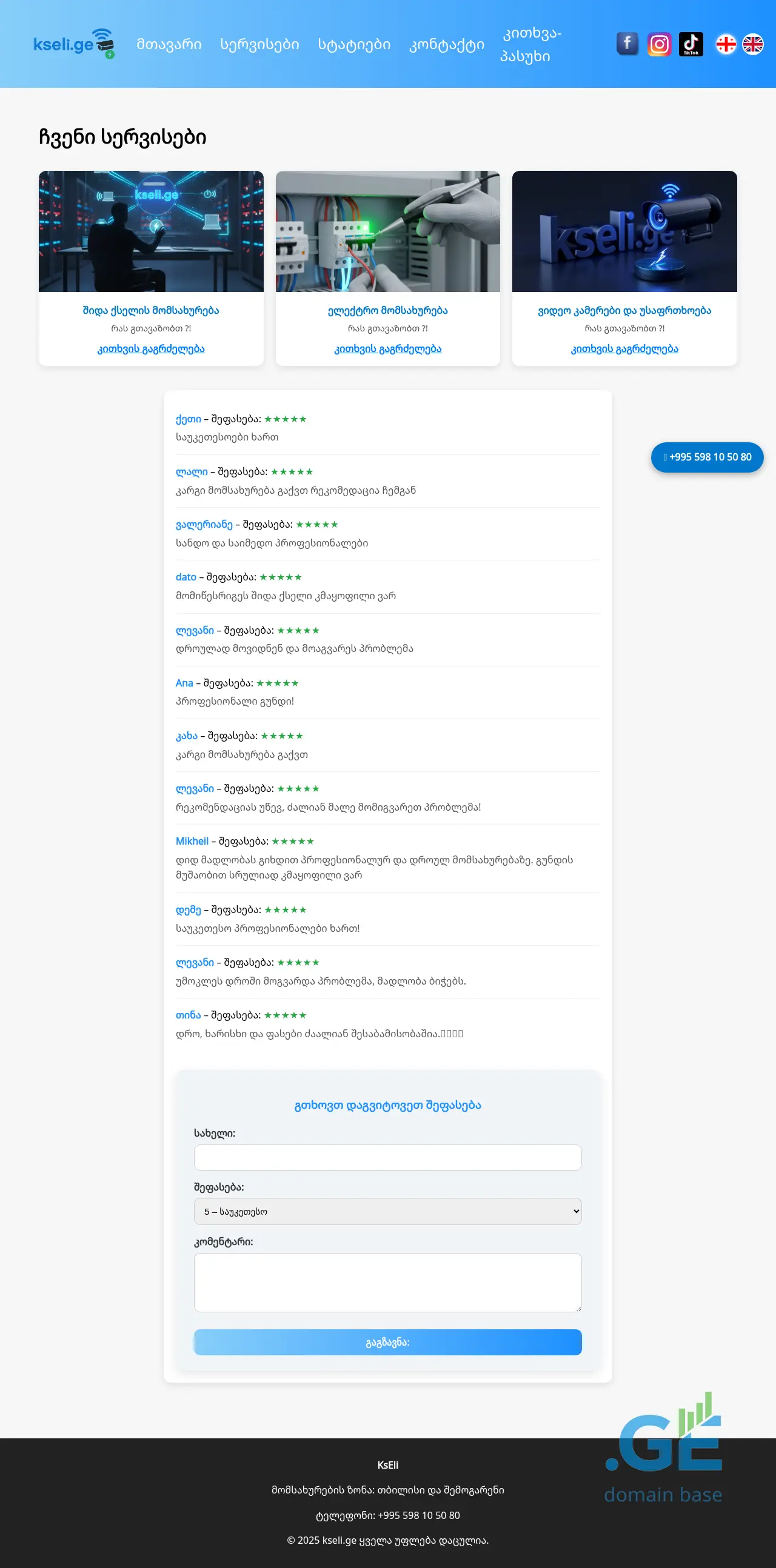
Task: Open the სტატიები navigation link
Action: 354,44
